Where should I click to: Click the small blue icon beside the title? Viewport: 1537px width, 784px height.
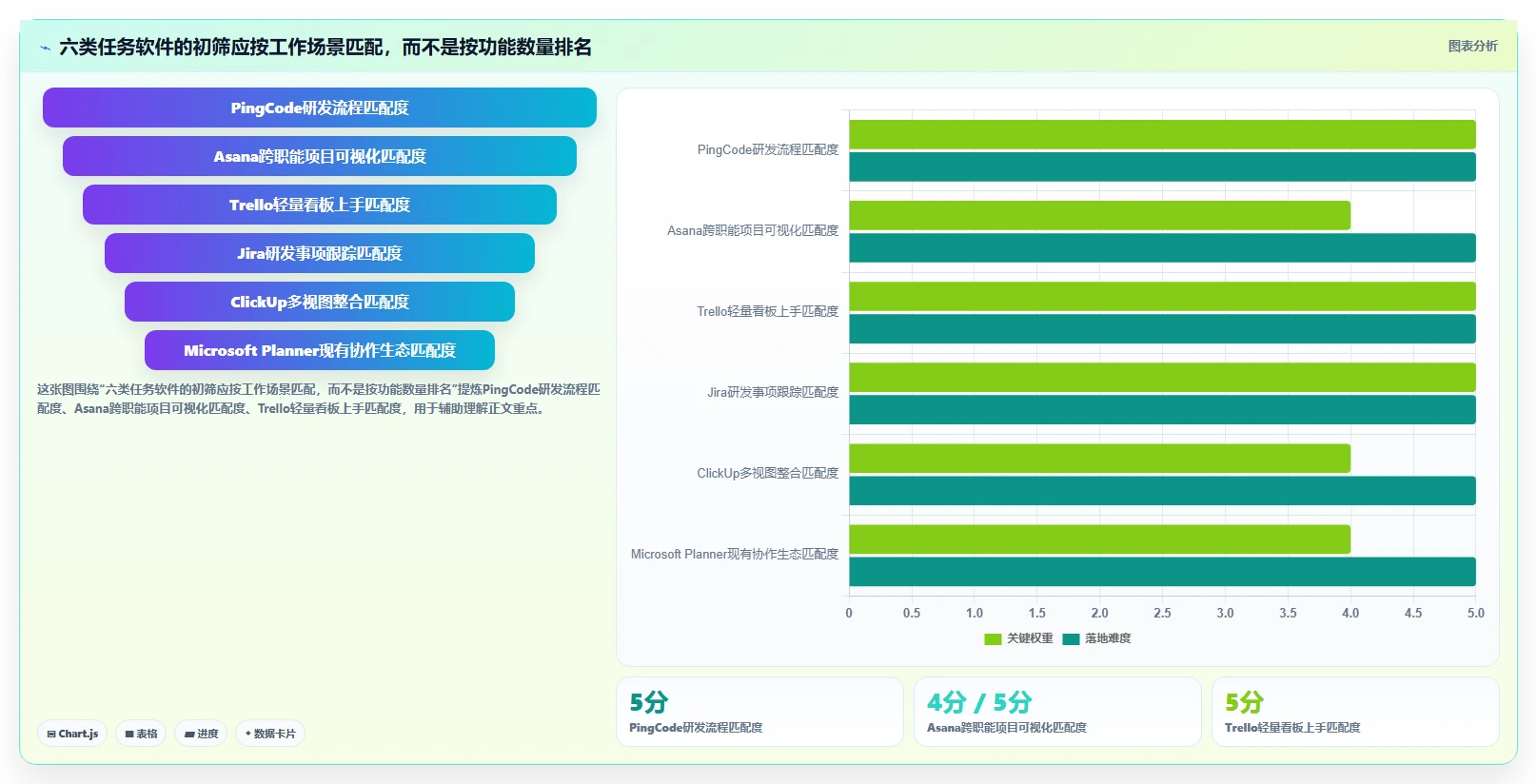click(45, 48)
